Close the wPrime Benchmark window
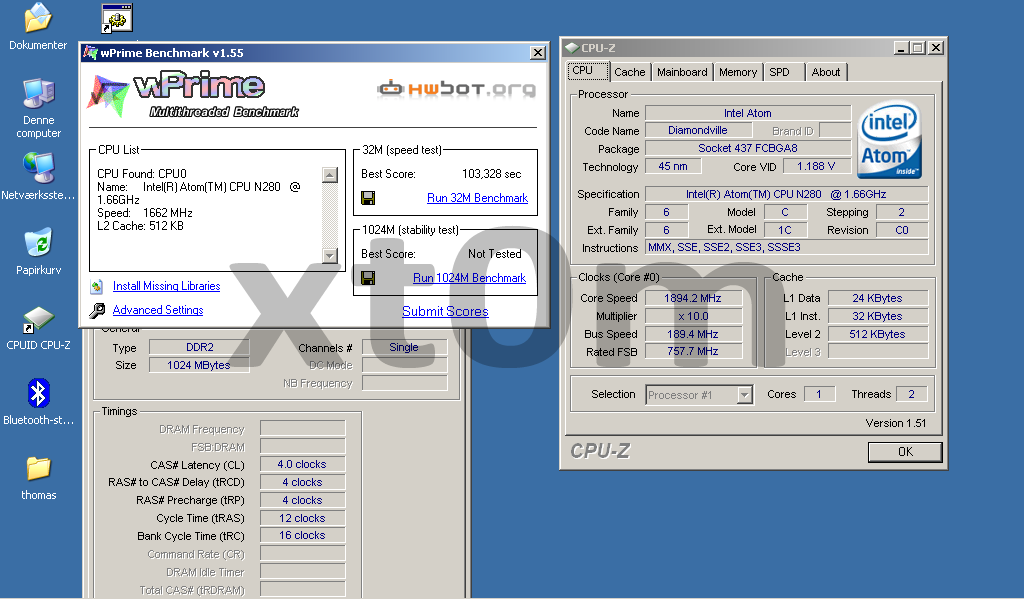 click(x=537, y=53)
